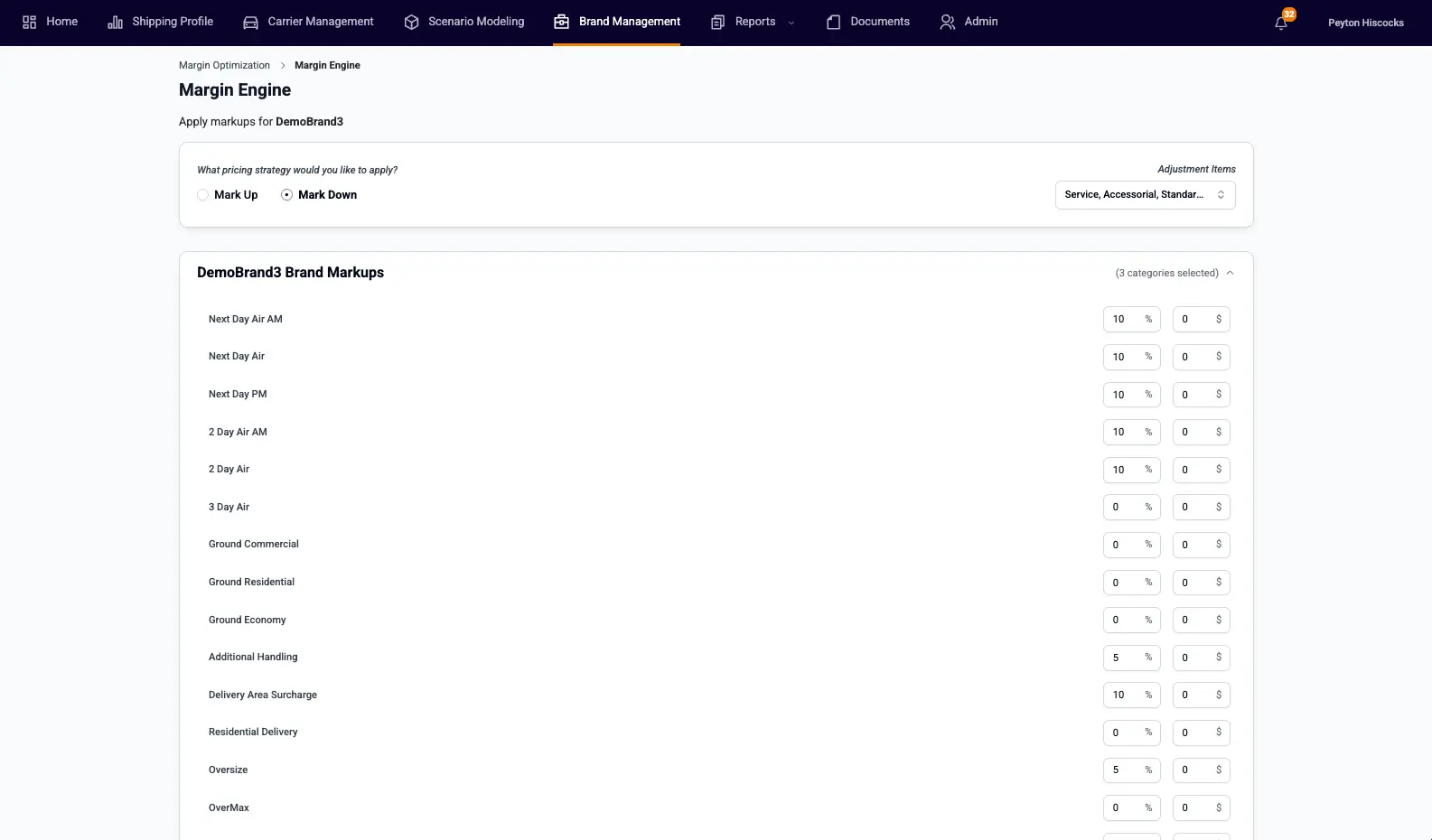Edit Residential Delivery percent field
This screenshot has width=1432, height=840.
[1131, 733]
